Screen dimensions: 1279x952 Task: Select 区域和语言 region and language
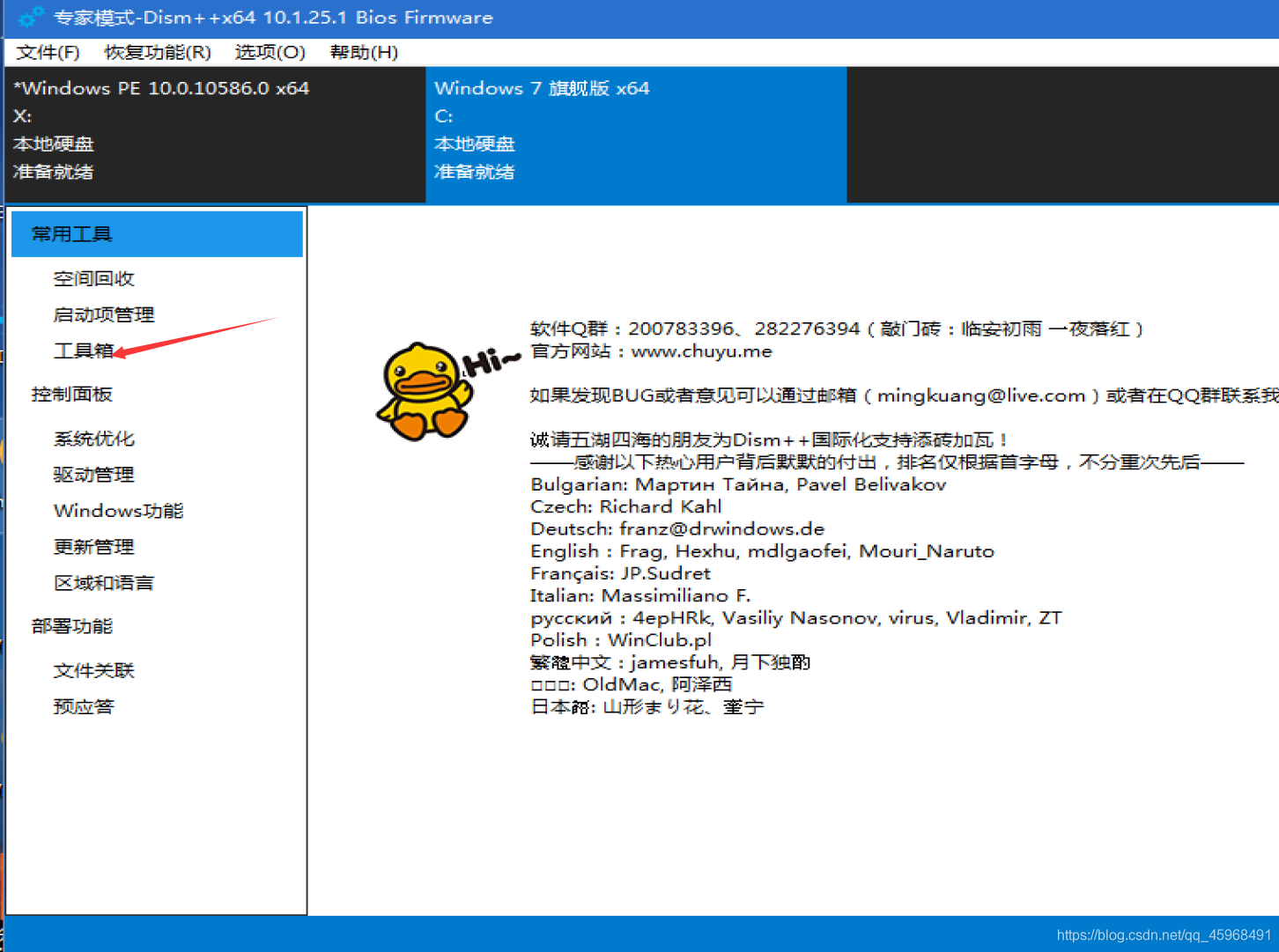click(x=103, y=582)
